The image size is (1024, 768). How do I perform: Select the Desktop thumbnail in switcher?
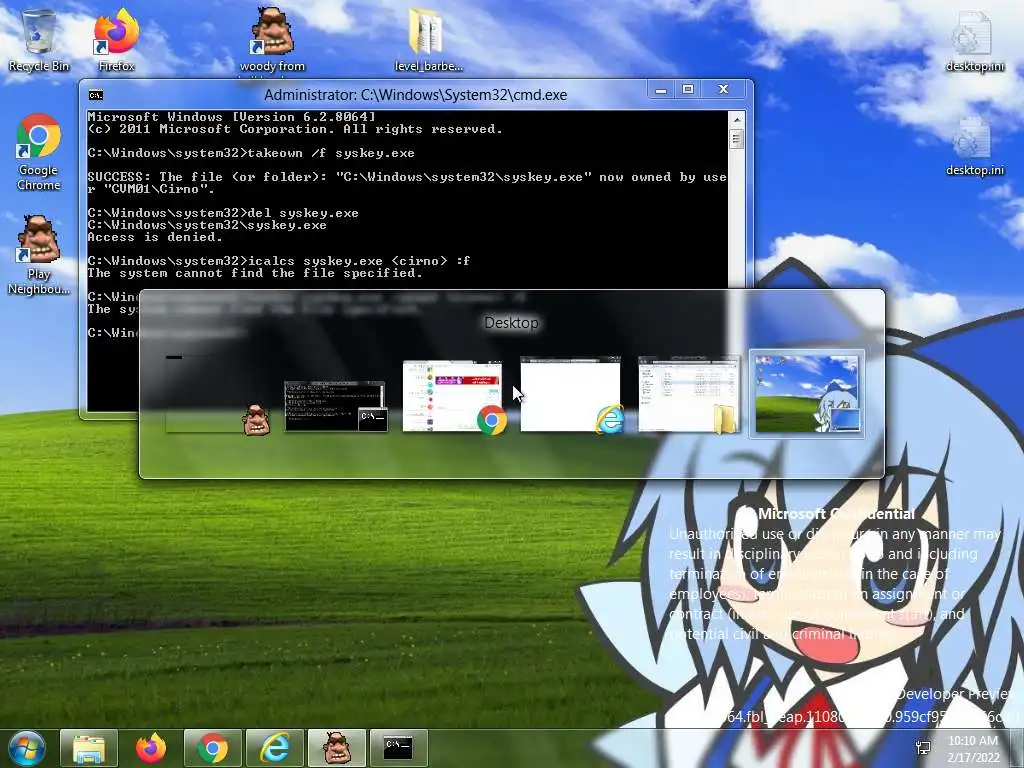point(807,394)
